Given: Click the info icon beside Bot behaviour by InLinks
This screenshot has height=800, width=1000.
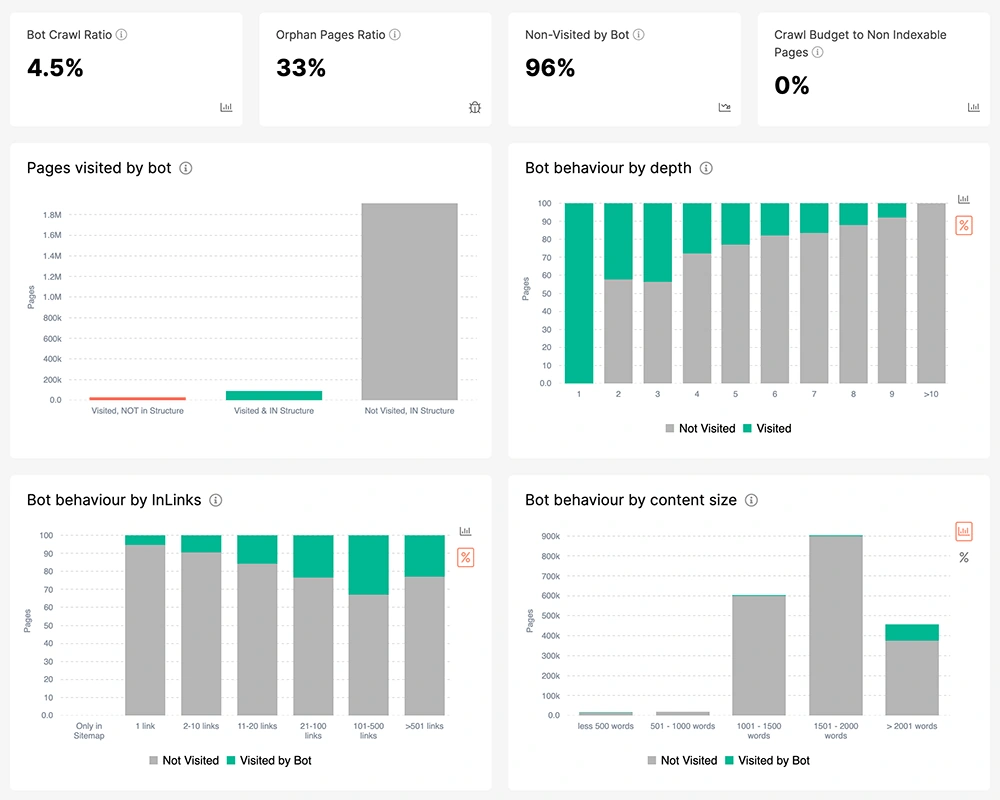Looking at the screenshot, I should tap(215, 500).
